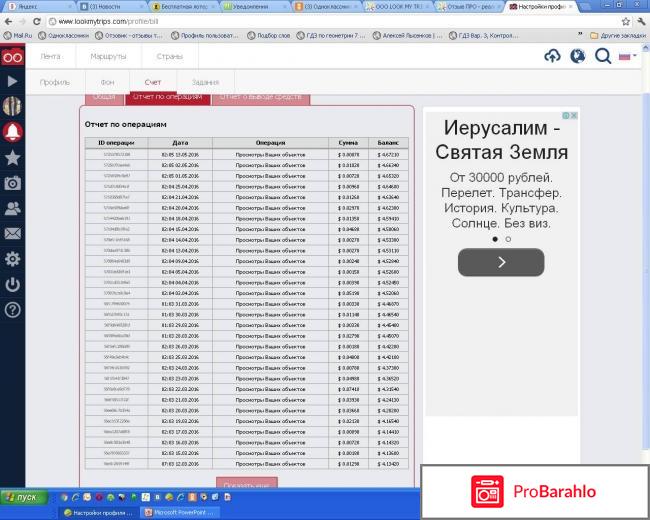Image resolution: width=650 pixels, height=520 pixels.
Task: Switch to Настройки профиля taskbar item
Action: click(98, 513)
